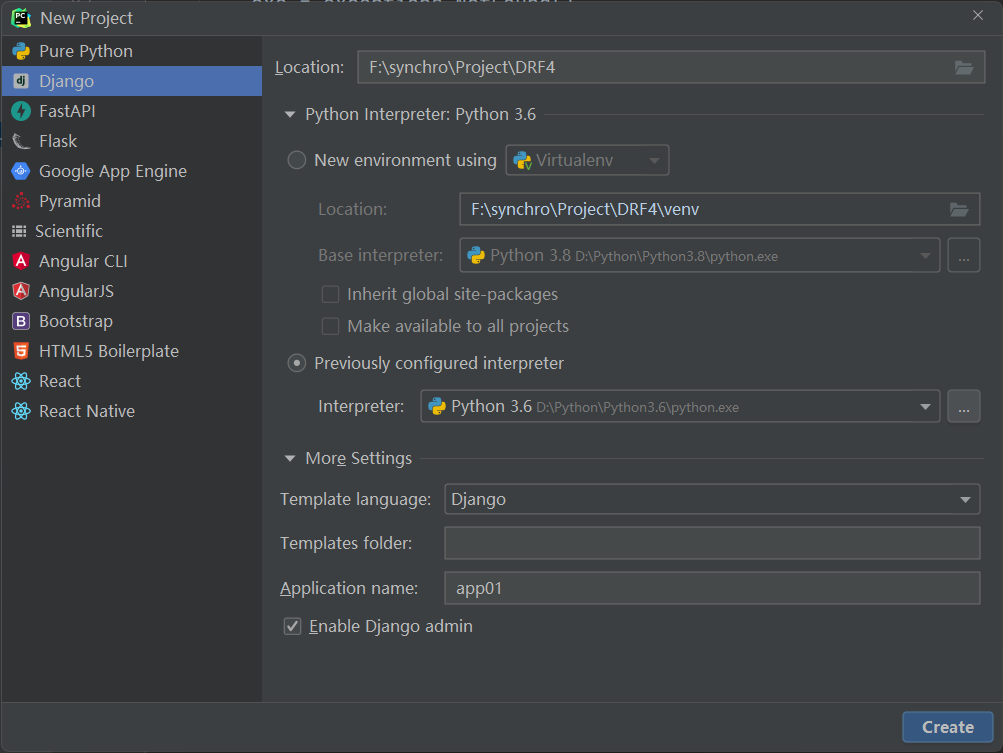Select Pure Python project type
This screenshot has width=1003, height=753.
click(x=85, y=51)
